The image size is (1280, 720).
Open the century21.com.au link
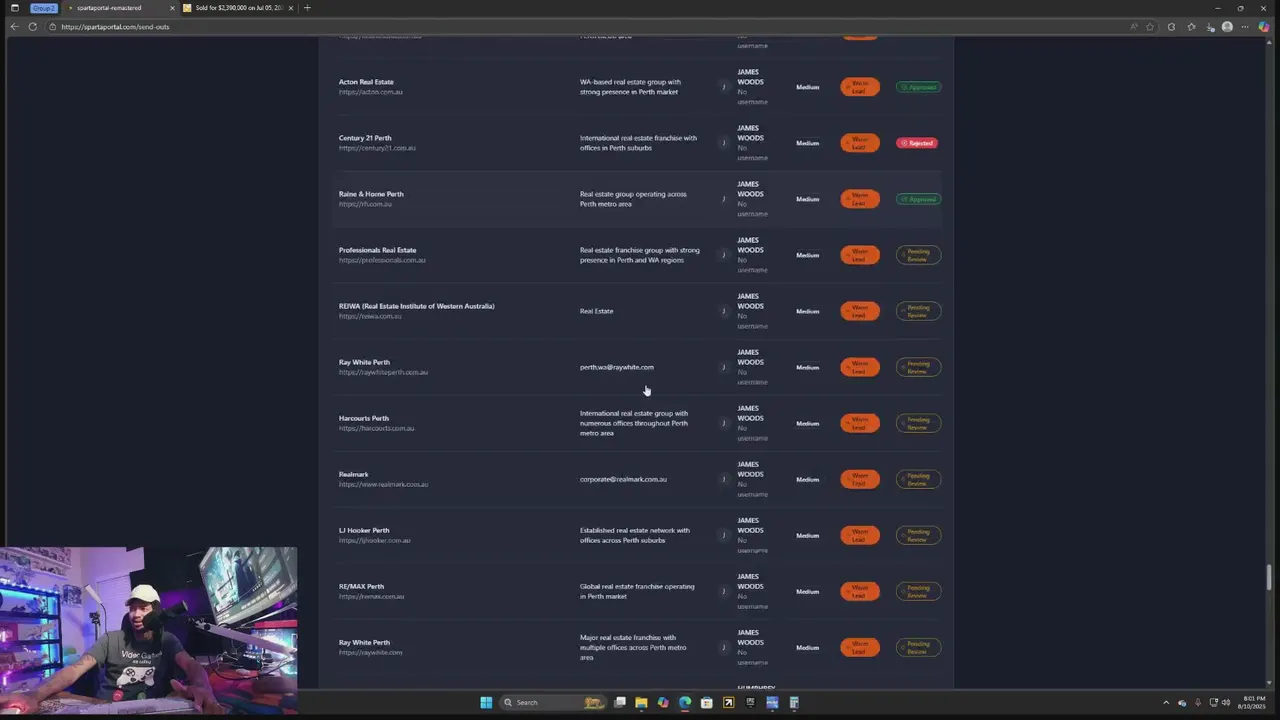[x=377, y=148]
